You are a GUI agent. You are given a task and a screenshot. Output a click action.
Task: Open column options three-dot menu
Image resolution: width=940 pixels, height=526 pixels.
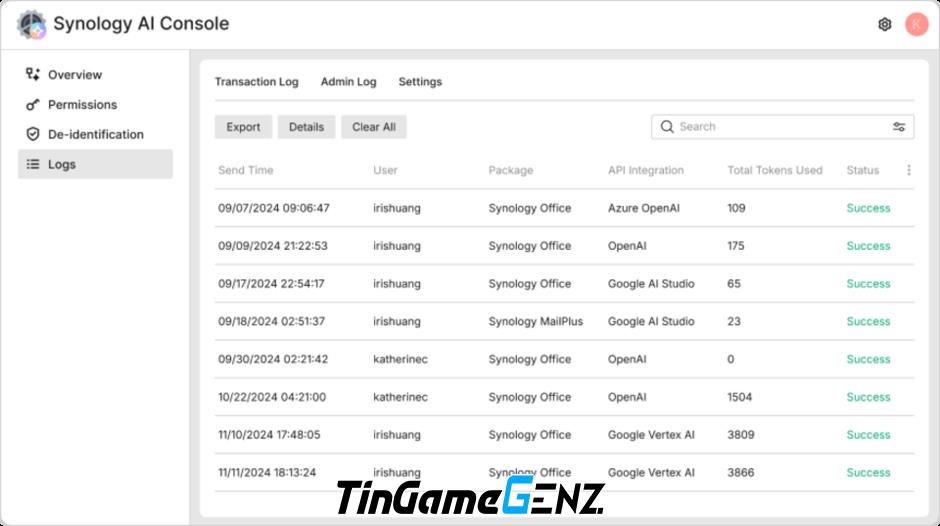pos(909,170)
